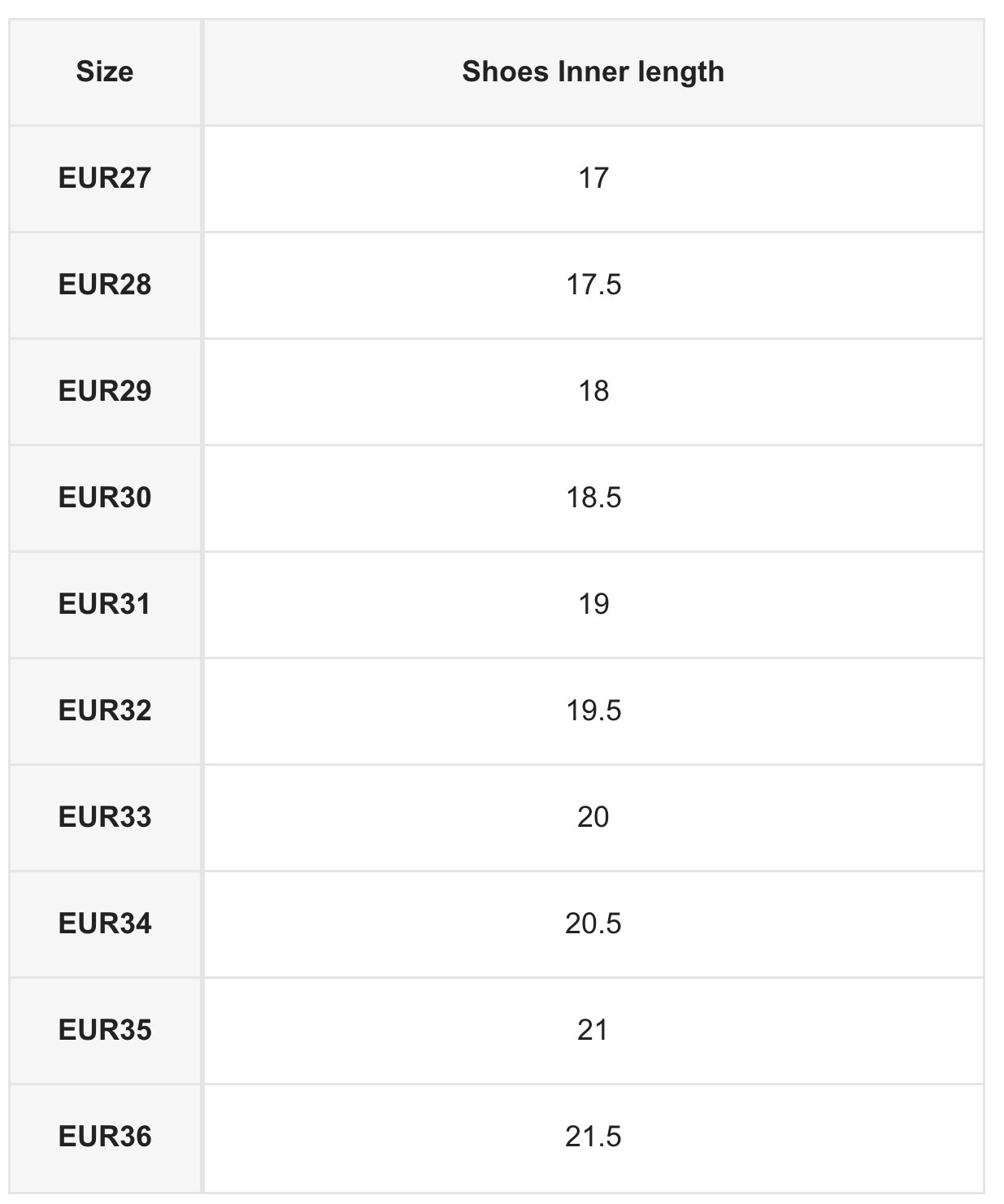This screenshot has height=1204, width=1004.
Task: Click the 17 inner length value
Action: [593, 178]
